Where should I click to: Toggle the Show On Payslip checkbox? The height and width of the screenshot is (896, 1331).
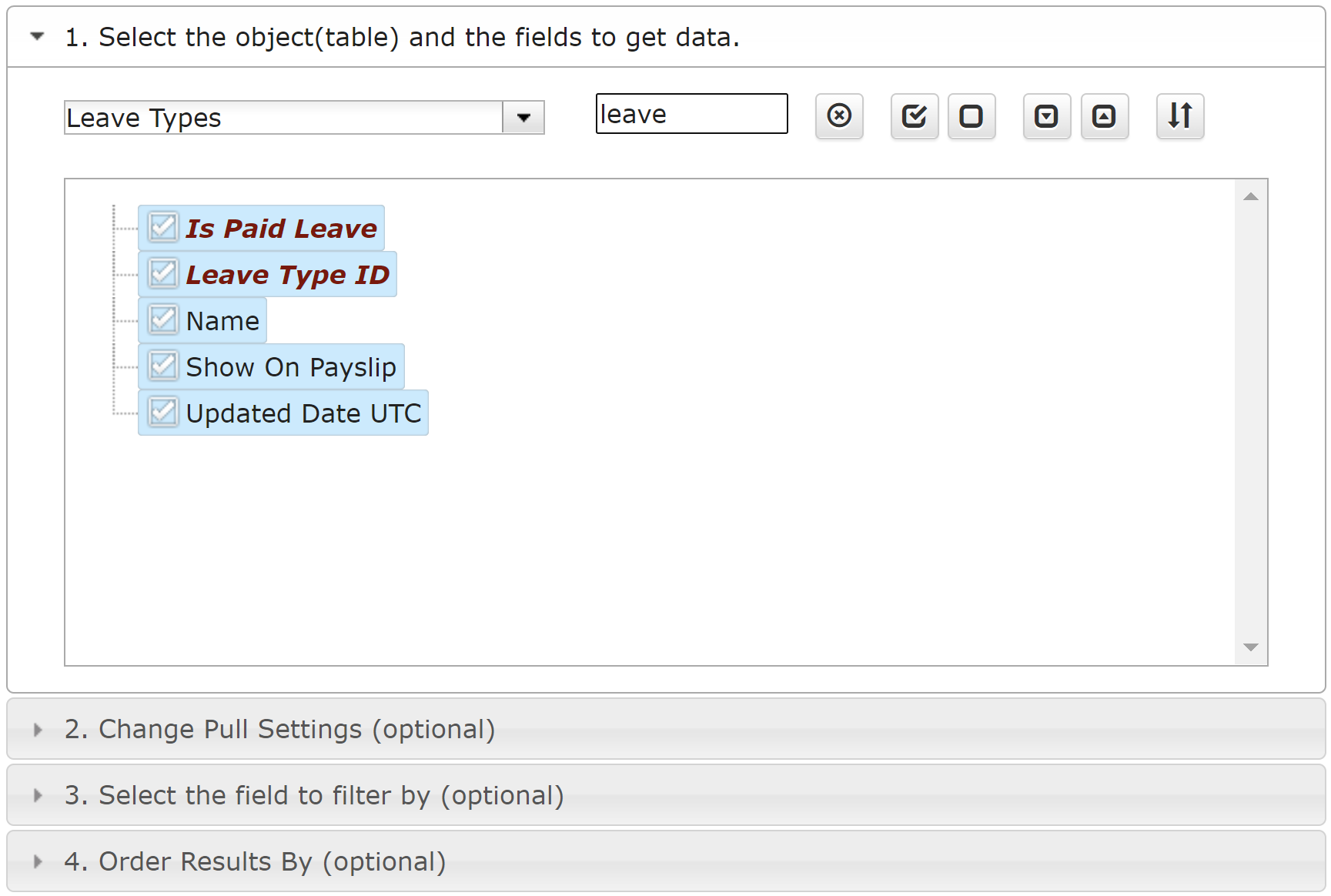click(163, 366)
